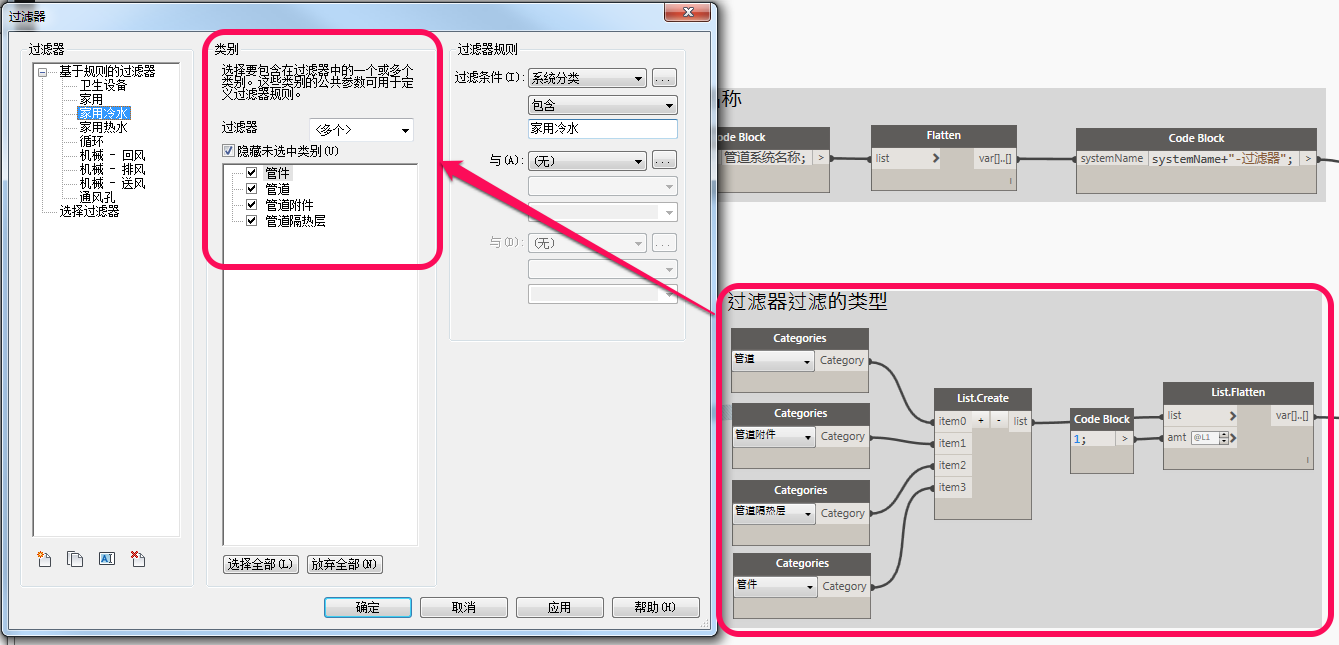Select 家用 filter in tree
This screenshot has width=1339, height=645.
(91, 99)
